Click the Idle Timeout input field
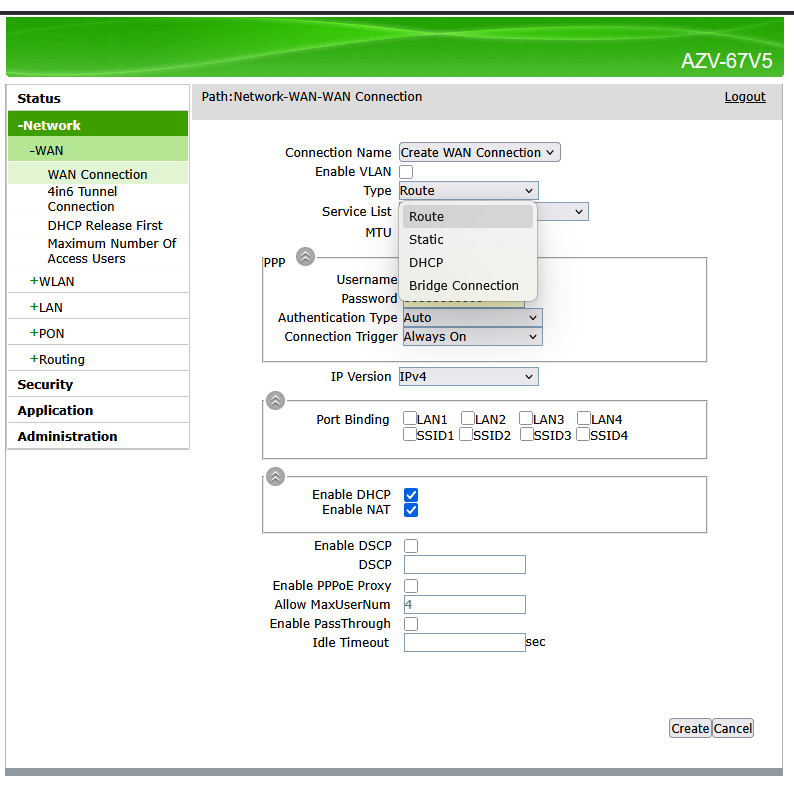Screen dimensions: 794x794 464,643
